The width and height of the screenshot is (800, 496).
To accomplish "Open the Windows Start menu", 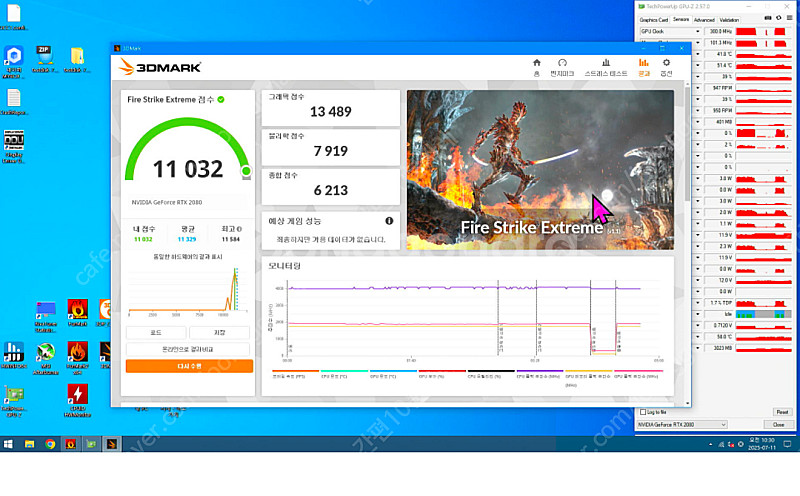I will (x=8, y=444).
